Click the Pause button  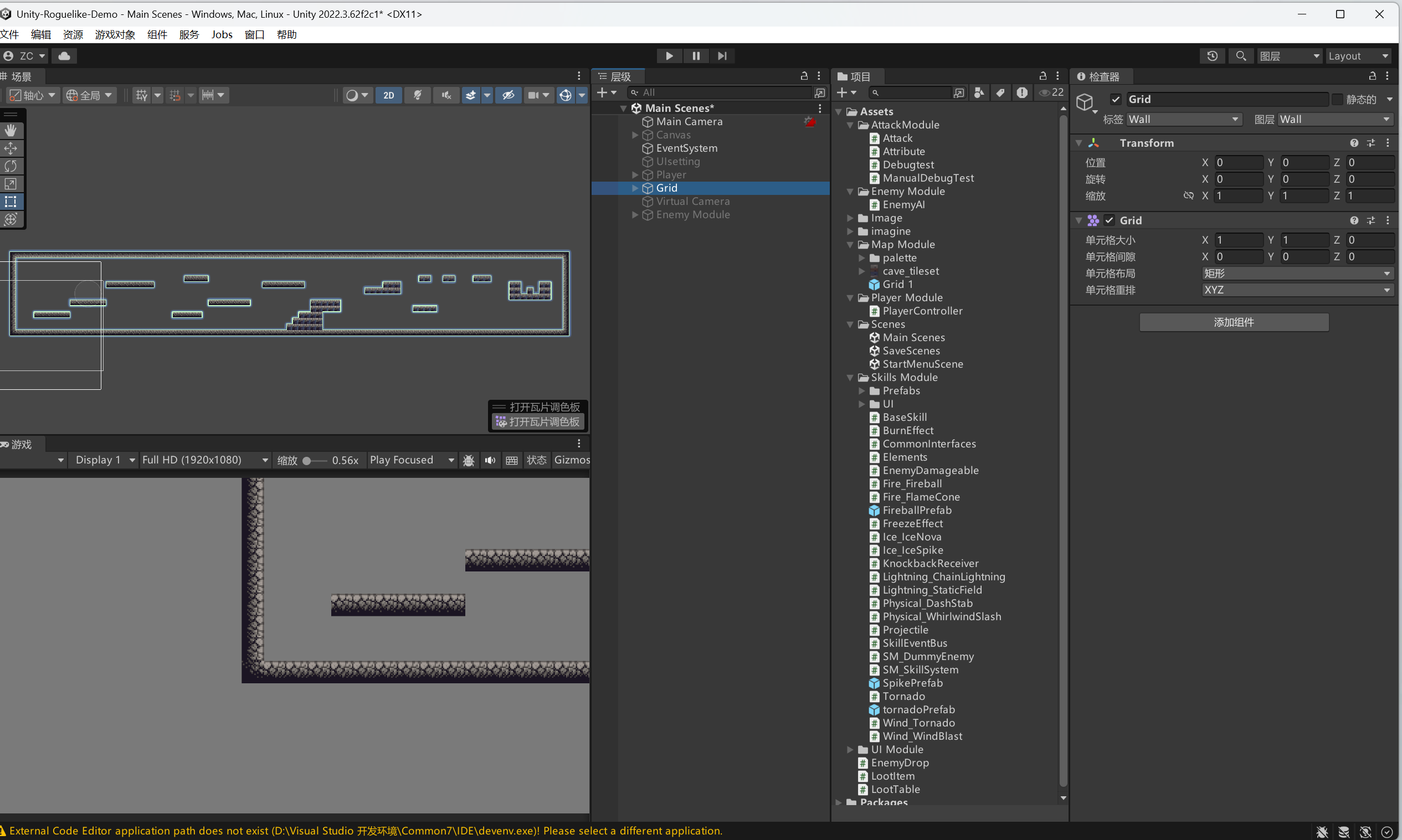point(696,55)
